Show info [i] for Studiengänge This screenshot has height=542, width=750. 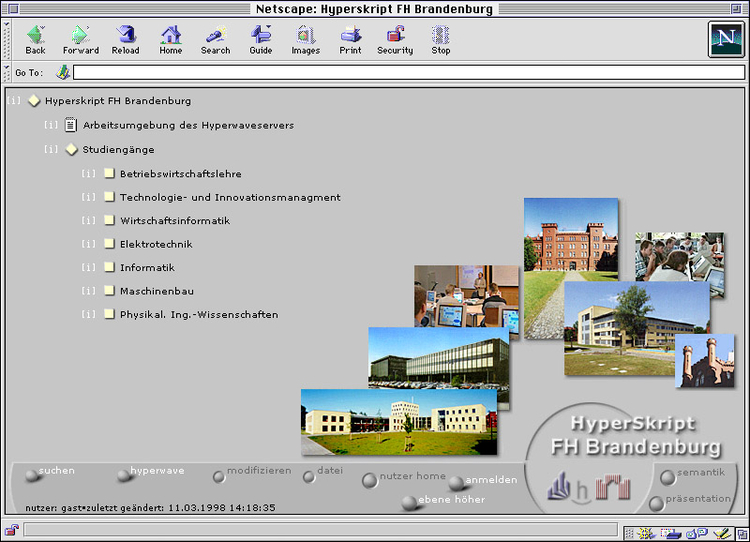(x=51, y=149)
